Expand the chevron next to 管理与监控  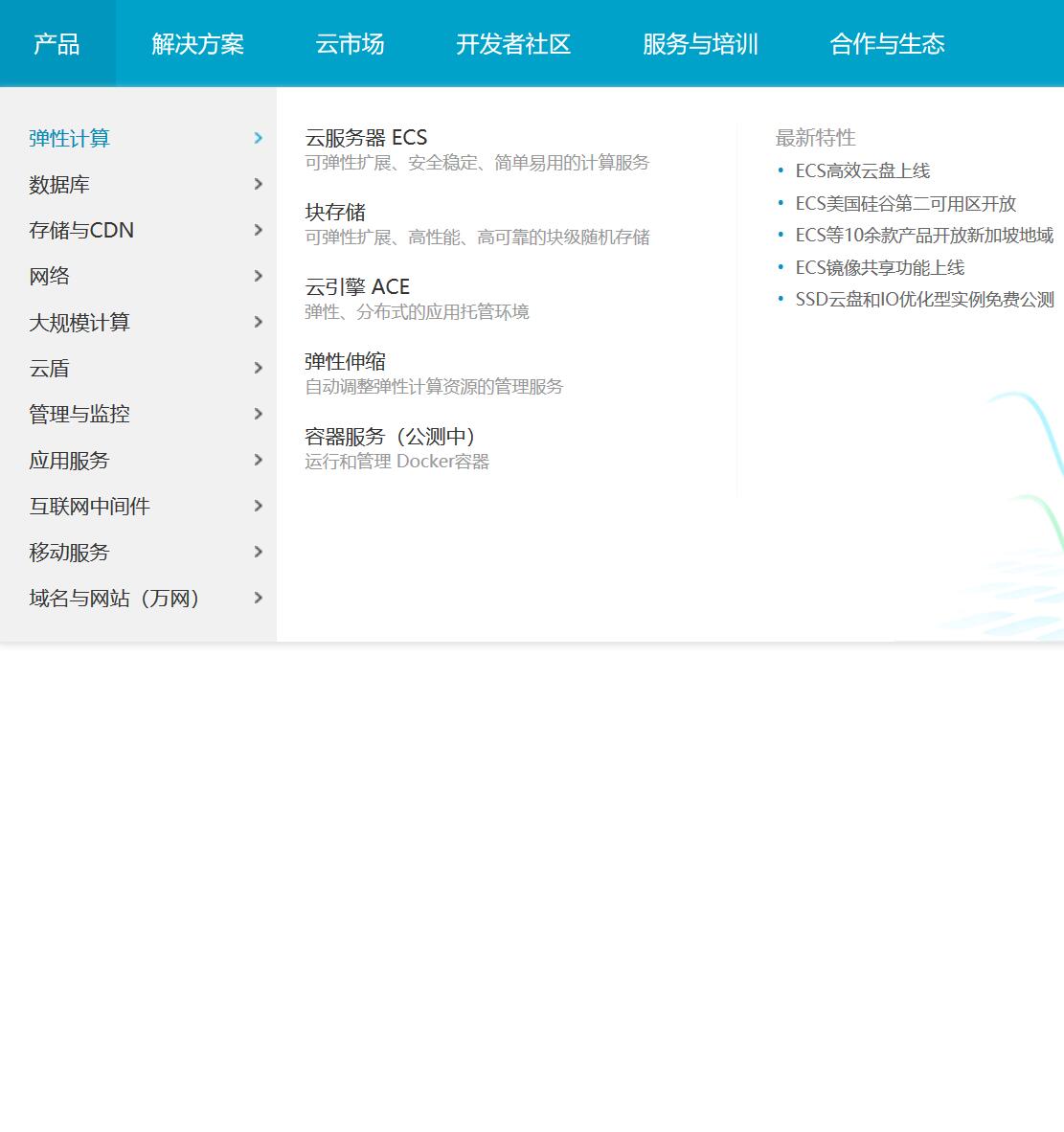[259, 414]
